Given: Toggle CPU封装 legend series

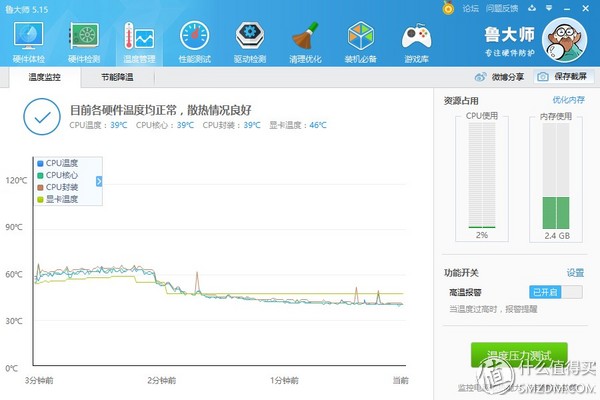Looking at the screenshot, I should click(x=57, y=187).
